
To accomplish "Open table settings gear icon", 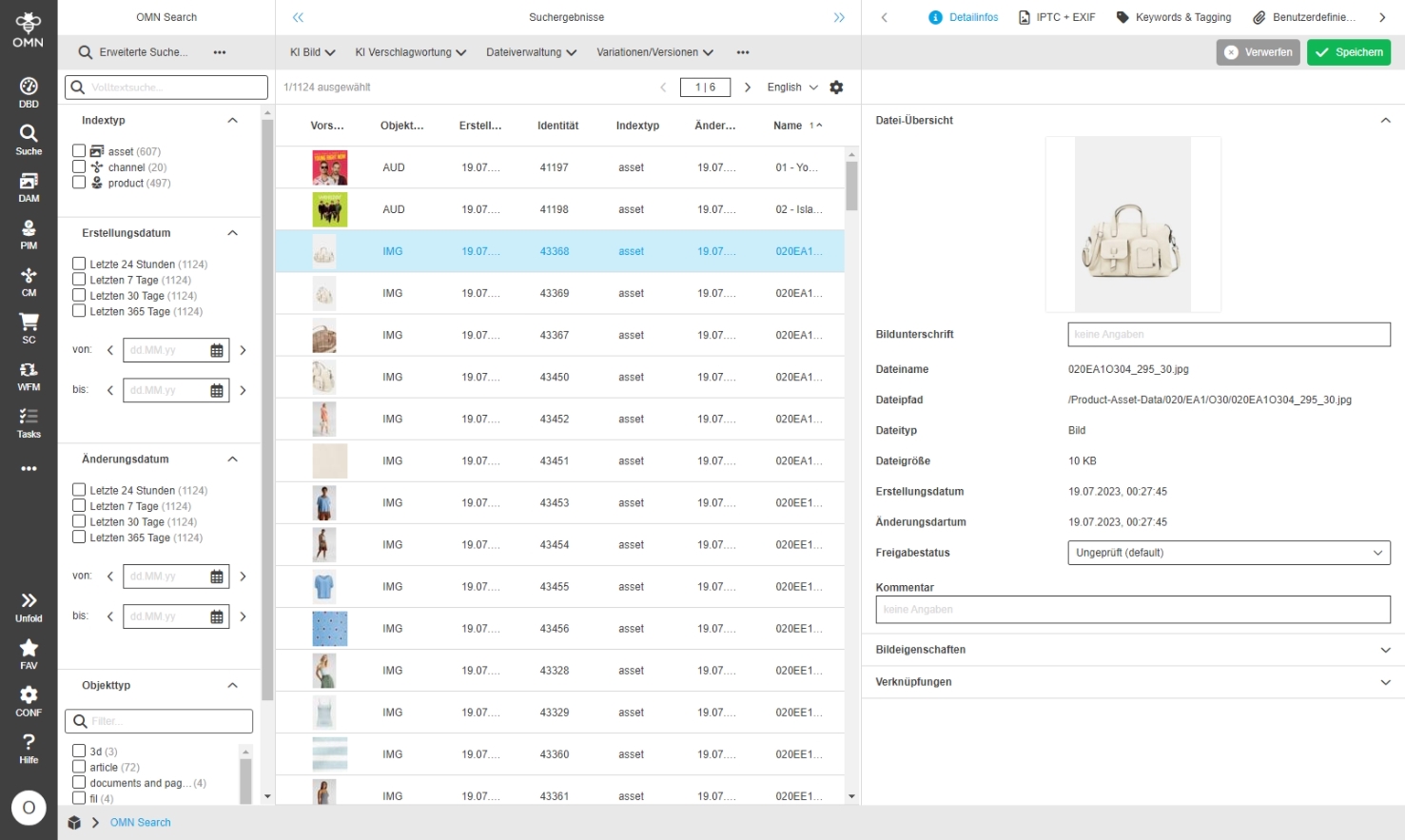I will (836, 88).
